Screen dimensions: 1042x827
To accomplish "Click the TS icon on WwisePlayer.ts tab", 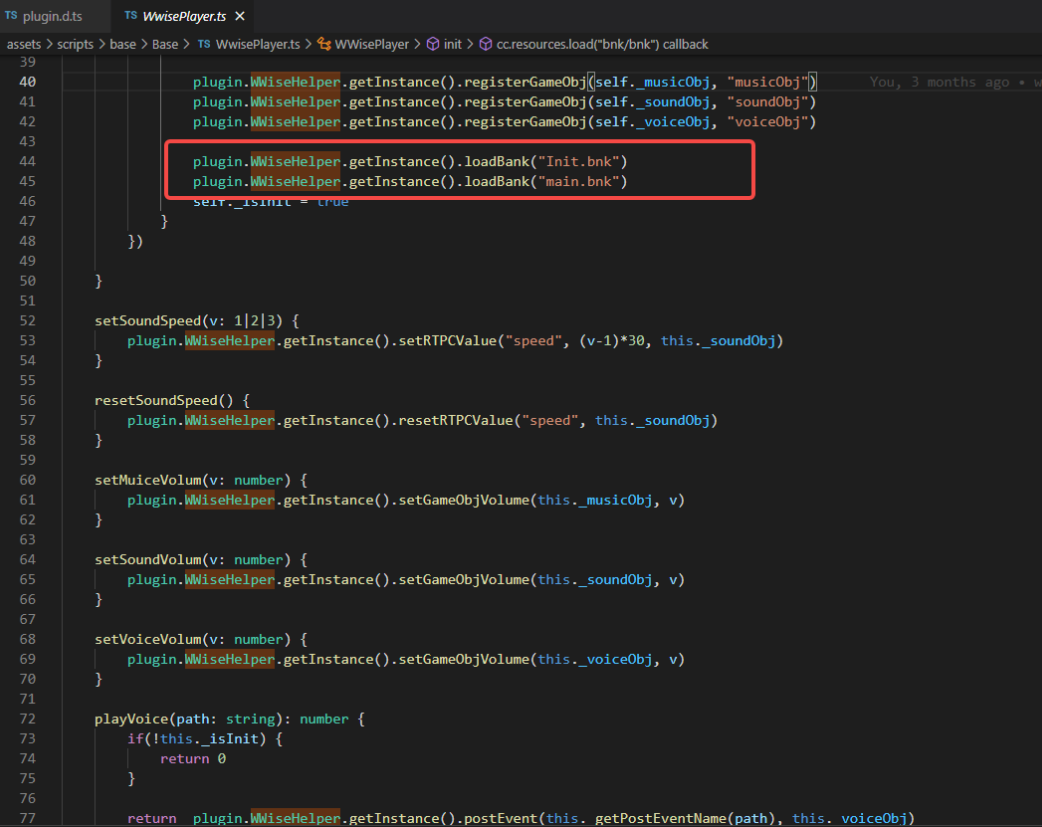I will pyautogui.click(x=131, y=17).
